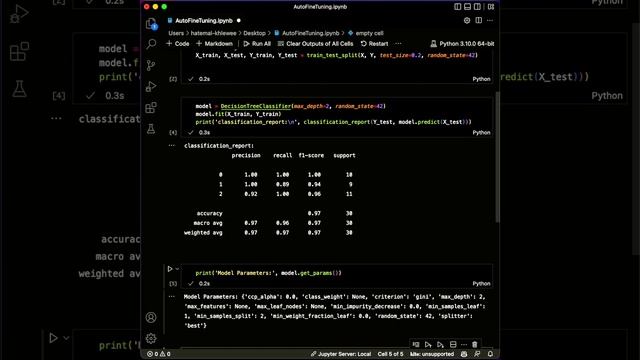
Task: Open Customize Layout icon in title bar
Action: tap(491, 7)
